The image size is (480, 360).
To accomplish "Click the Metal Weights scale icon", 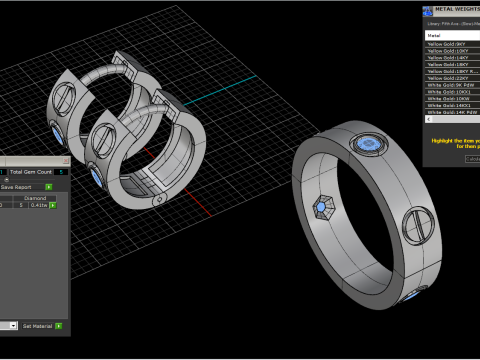I will coord(428,11).
